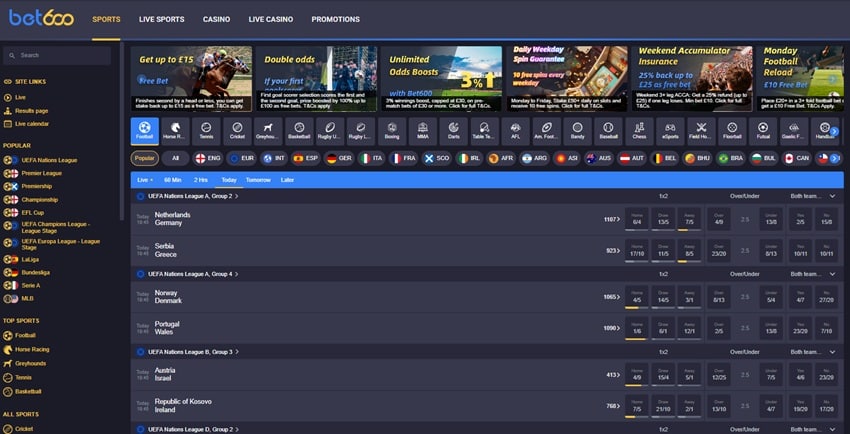850x434 pixels.
Task: Select the All filter chip
Action: (x=175, y=158)
